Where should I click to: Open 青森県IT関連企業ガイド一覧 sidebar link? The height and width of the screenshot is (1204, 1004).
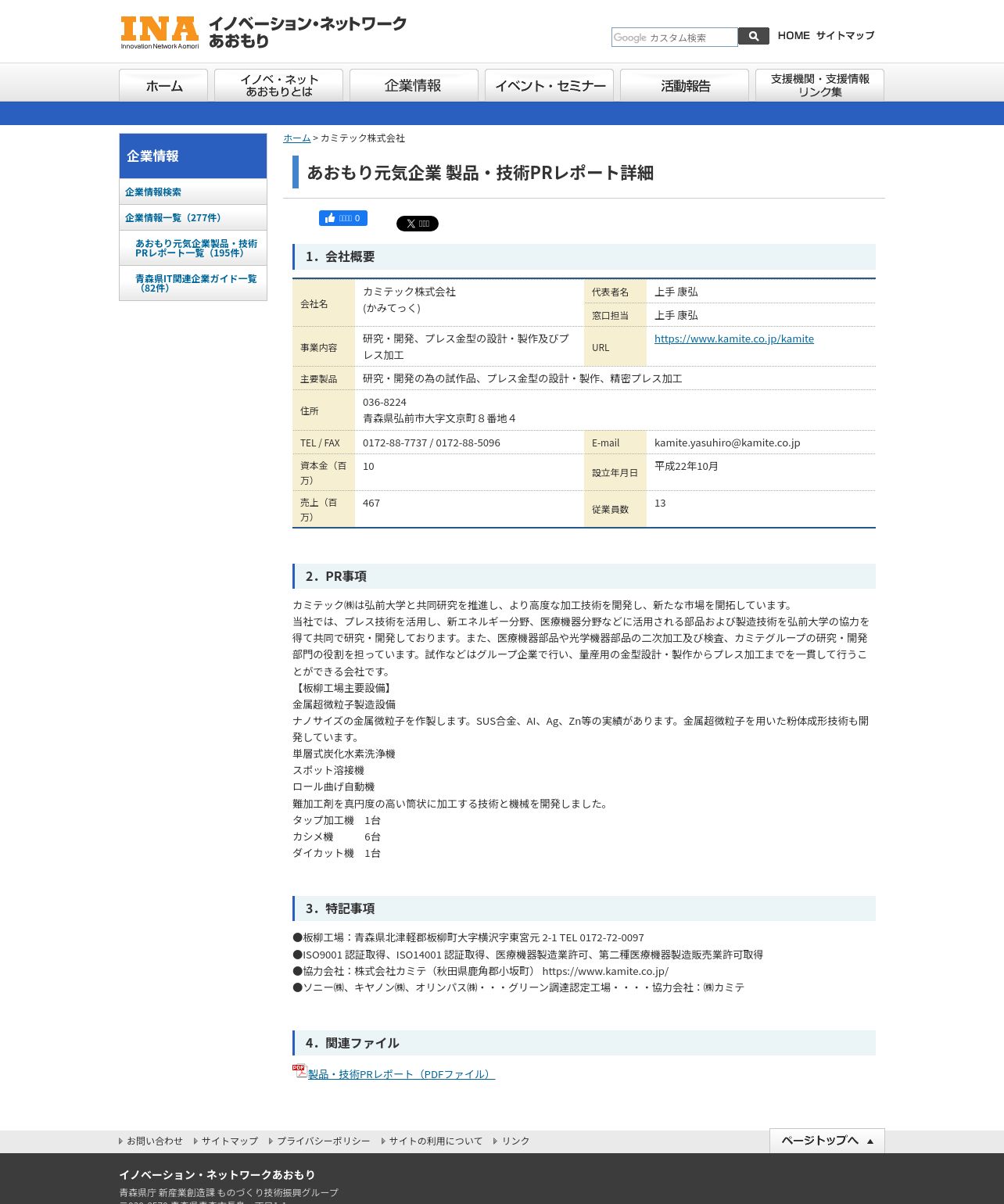click(193, 283)
